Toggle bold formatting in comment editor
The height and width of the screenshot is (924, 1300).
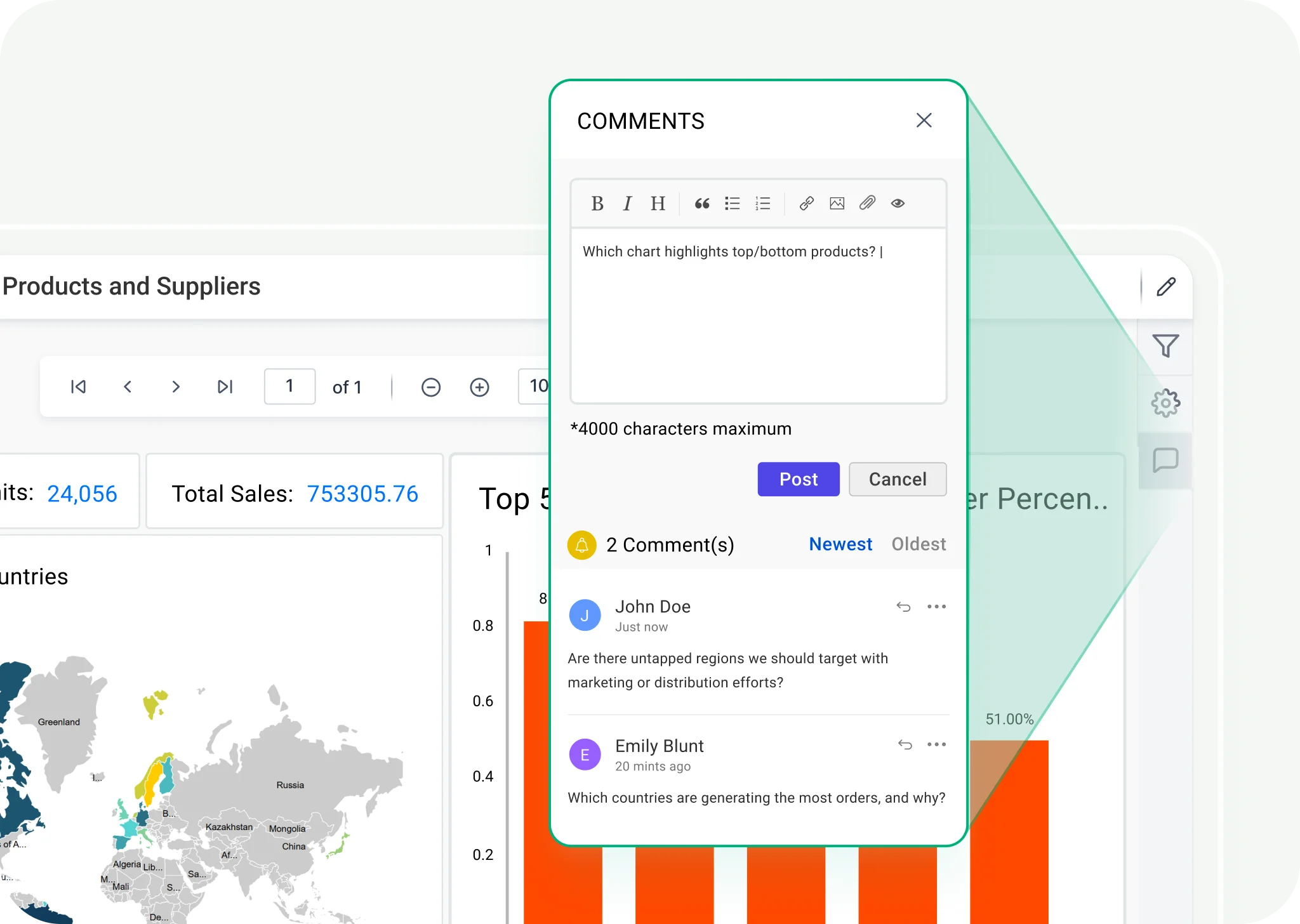[x=597, y=204]
